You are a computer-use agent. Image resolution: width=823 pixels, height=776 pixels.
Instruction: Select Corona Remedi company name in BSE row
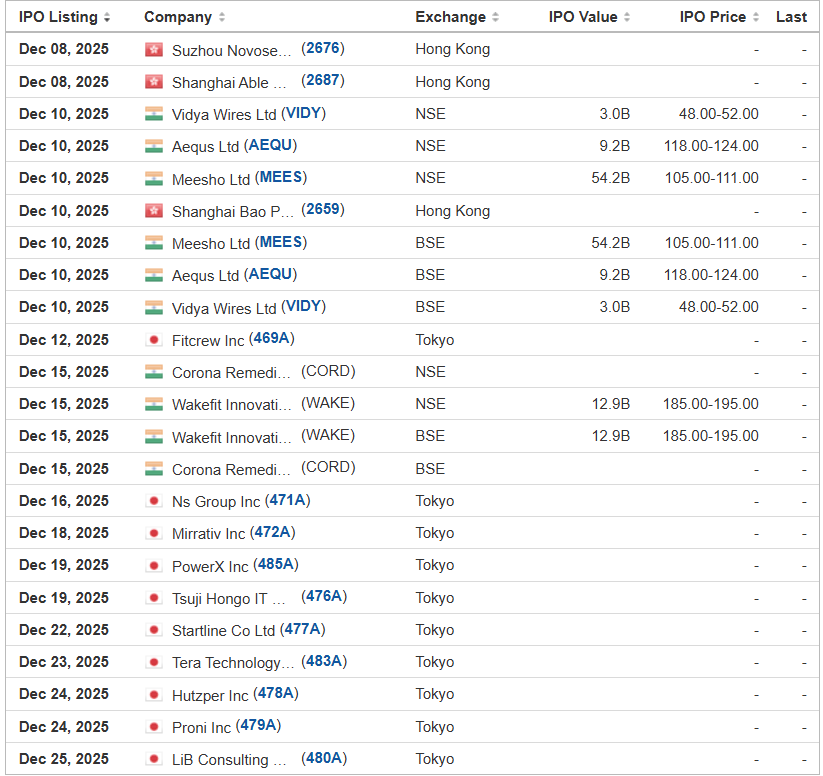point(231,469)
